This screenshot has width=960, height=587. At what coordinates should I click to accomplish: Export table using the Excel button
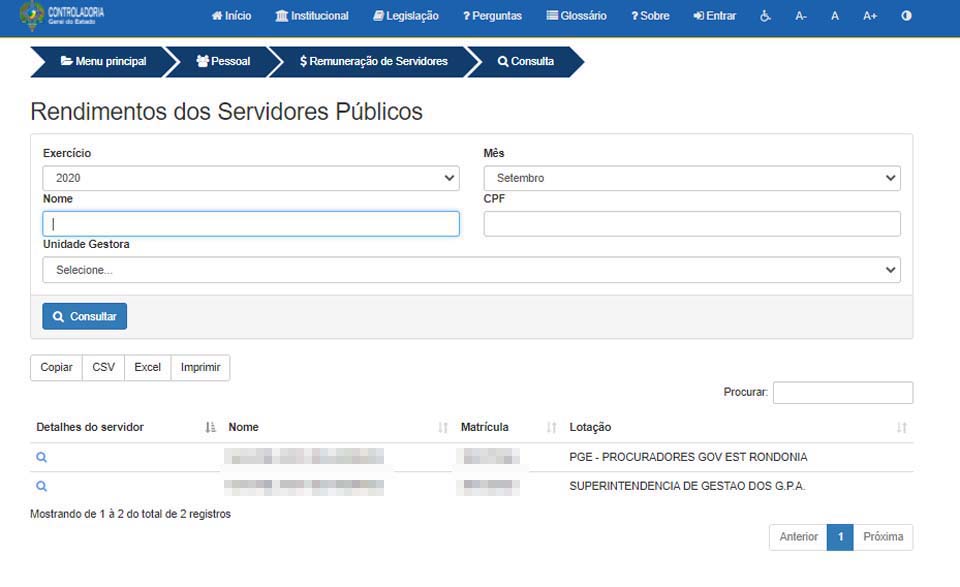point(148,367)
